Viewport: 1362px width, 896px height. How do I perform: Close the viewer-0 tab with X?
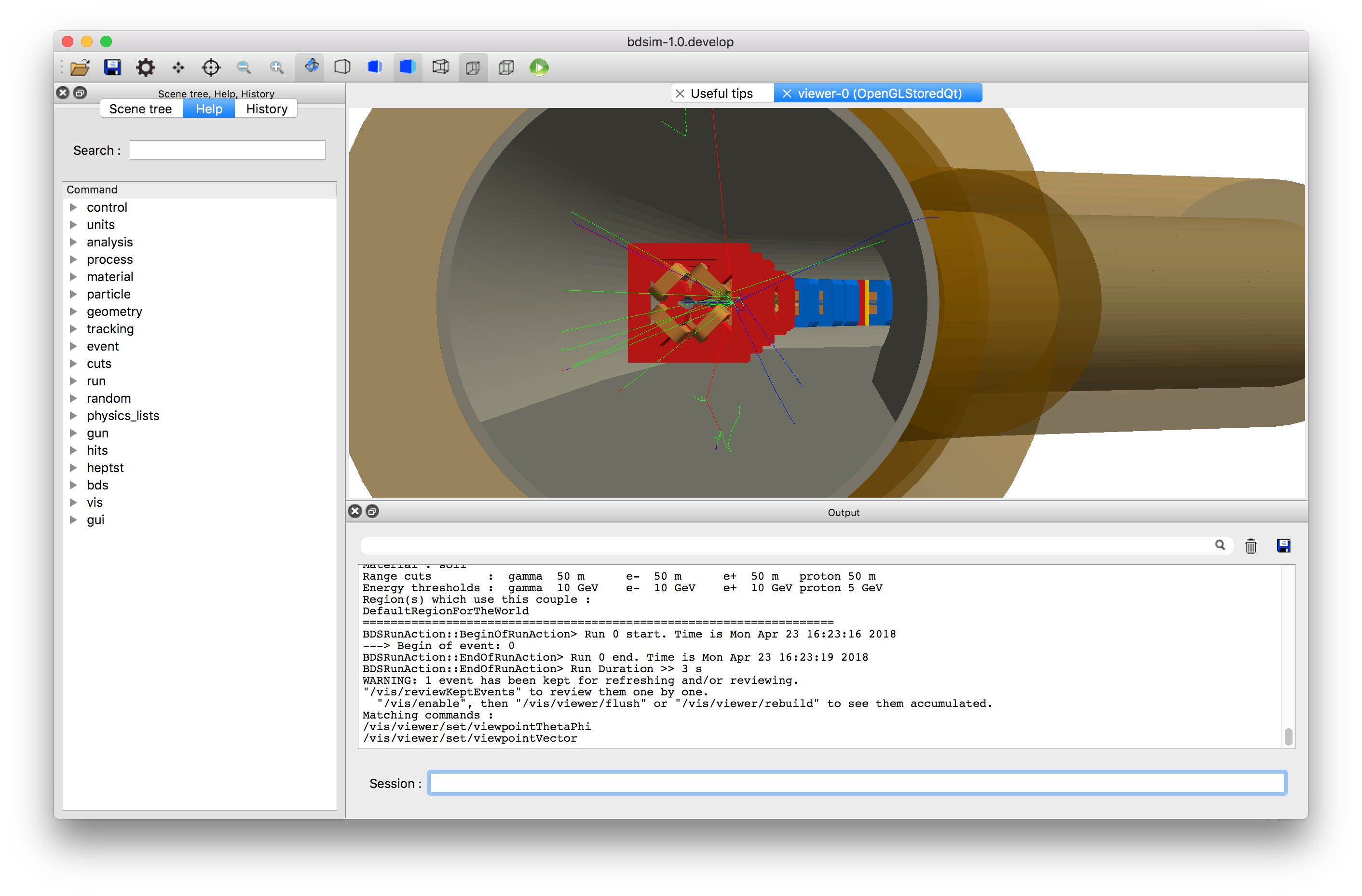click(x=787, y=93)
